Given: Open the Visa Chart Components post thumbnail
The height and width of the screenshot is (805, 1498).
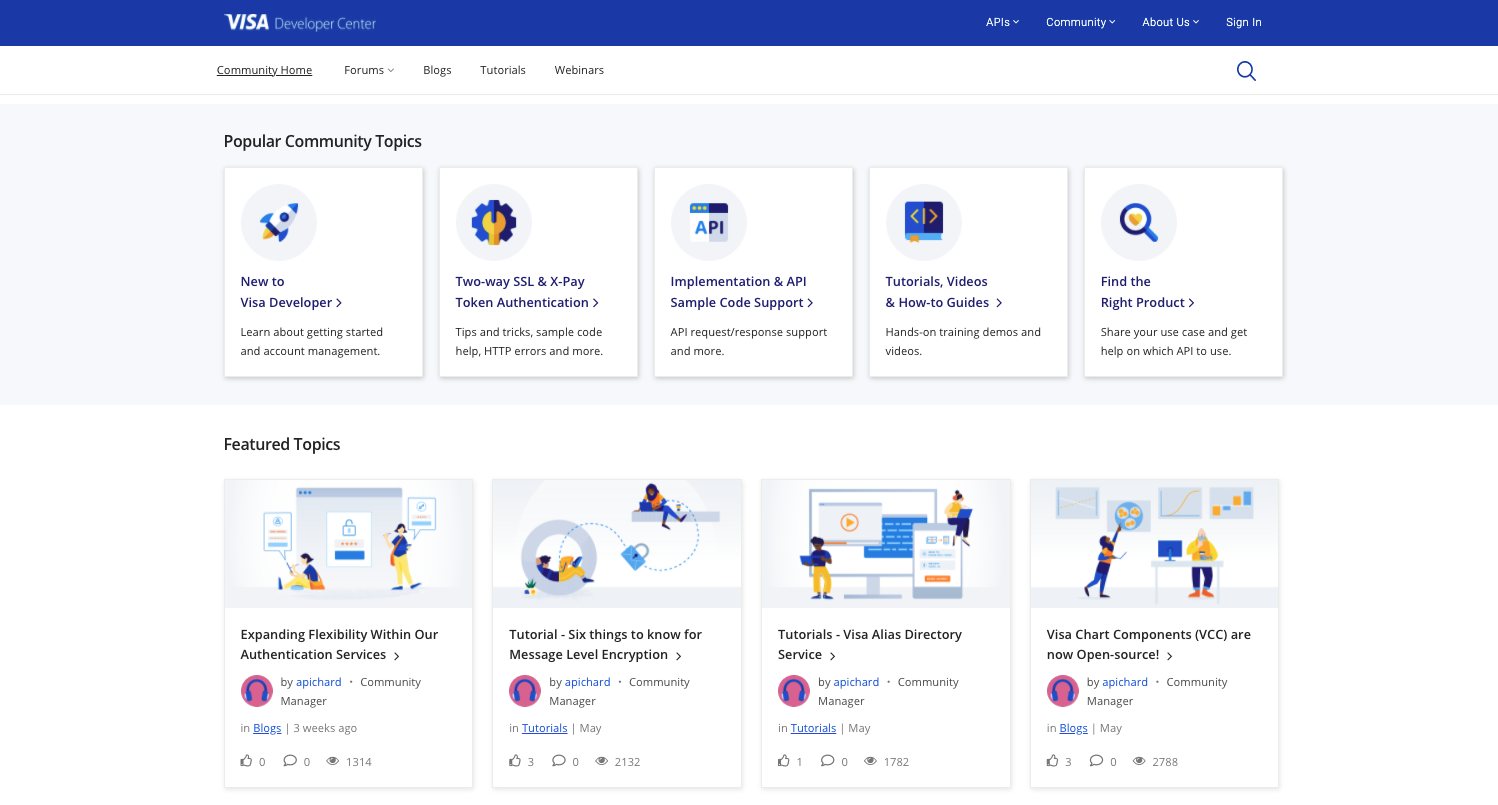Looking at the screenshot, I should [1154, 543].
